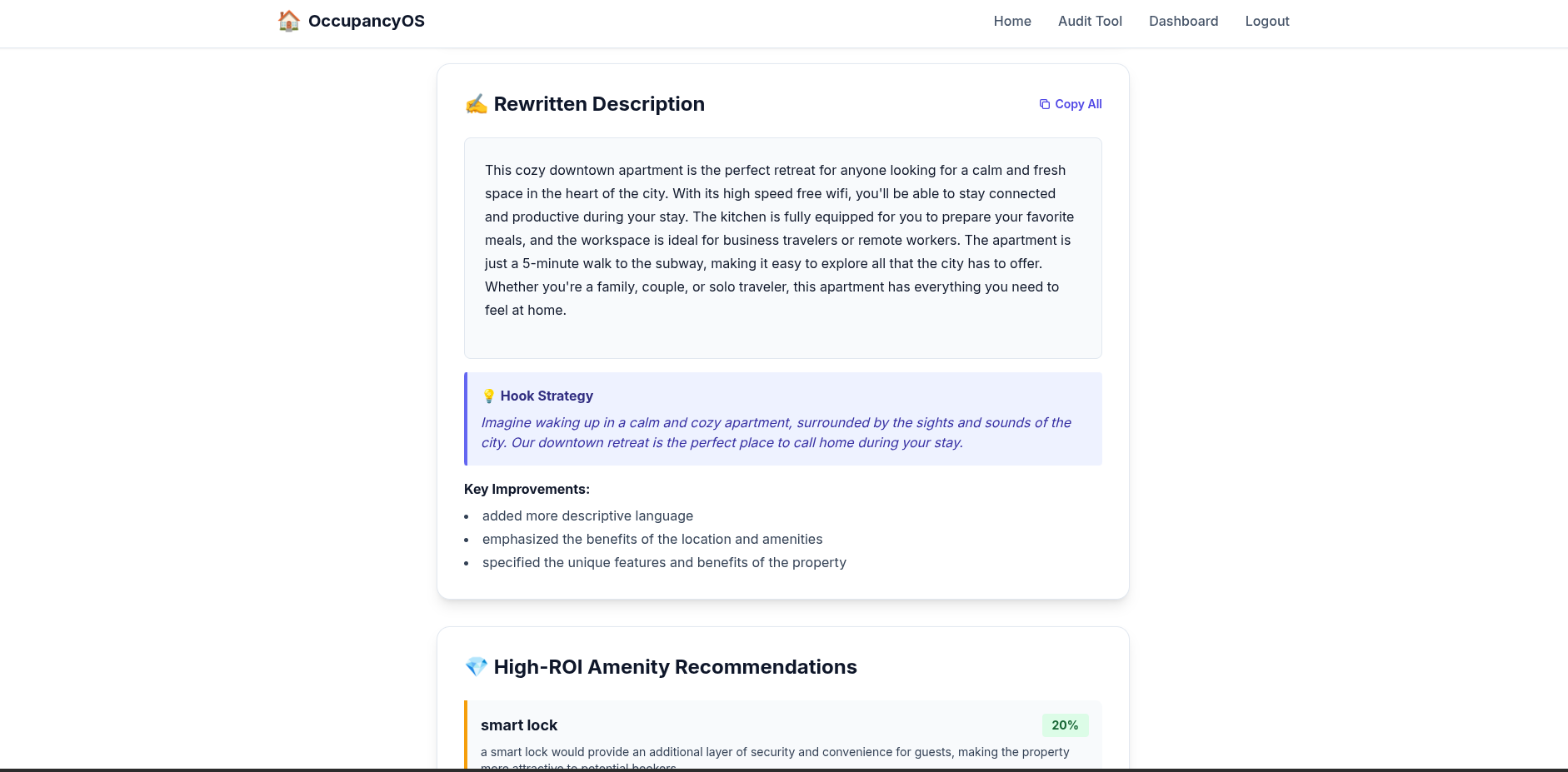Click the Rewritten Description card heading
The height and width of the screenshot is (772, 1568).
coord(599,103)
